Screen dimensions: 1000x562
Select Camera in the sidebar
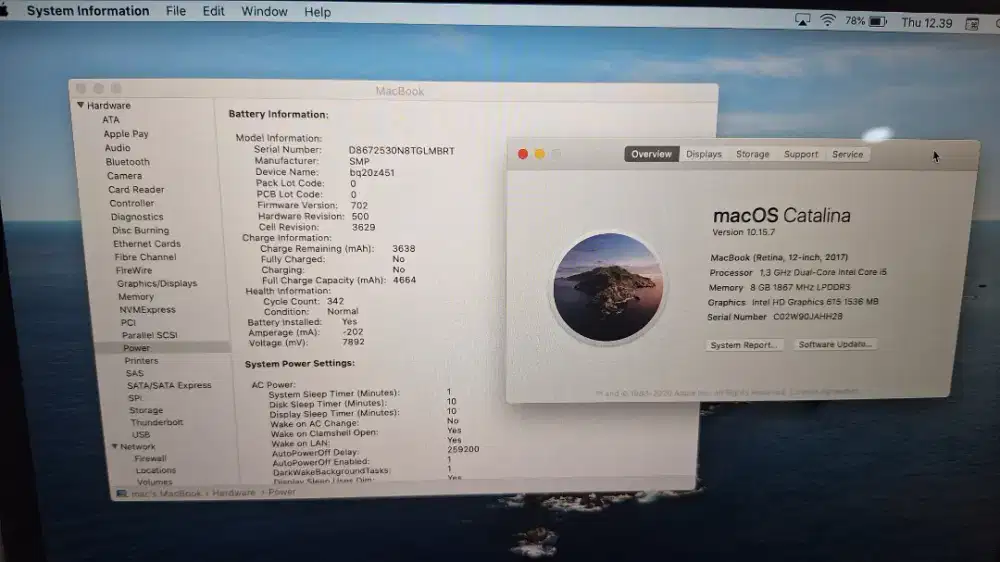(x=124, y=175)
